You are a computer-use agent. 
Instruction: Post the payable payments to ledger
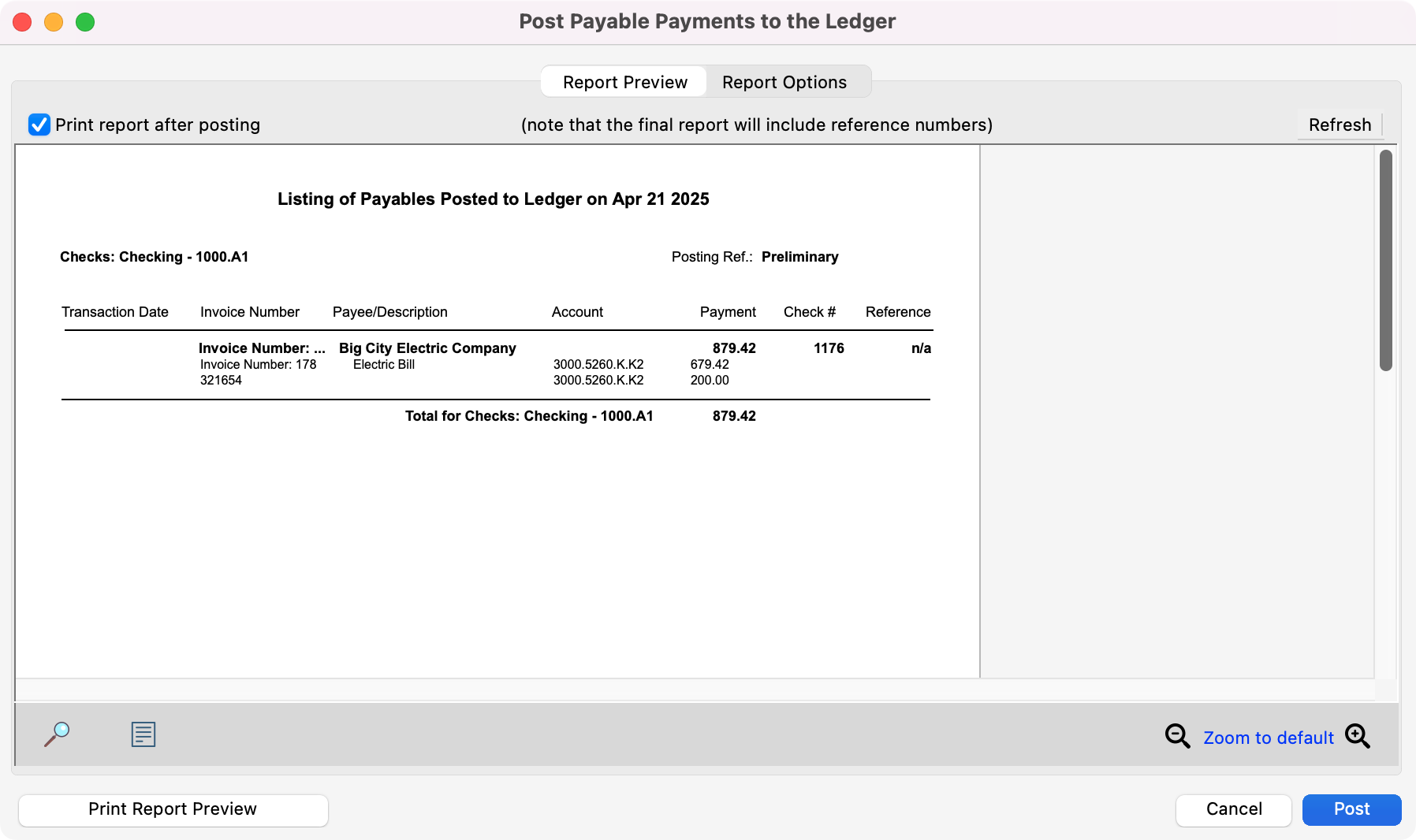click(1351, 809)
